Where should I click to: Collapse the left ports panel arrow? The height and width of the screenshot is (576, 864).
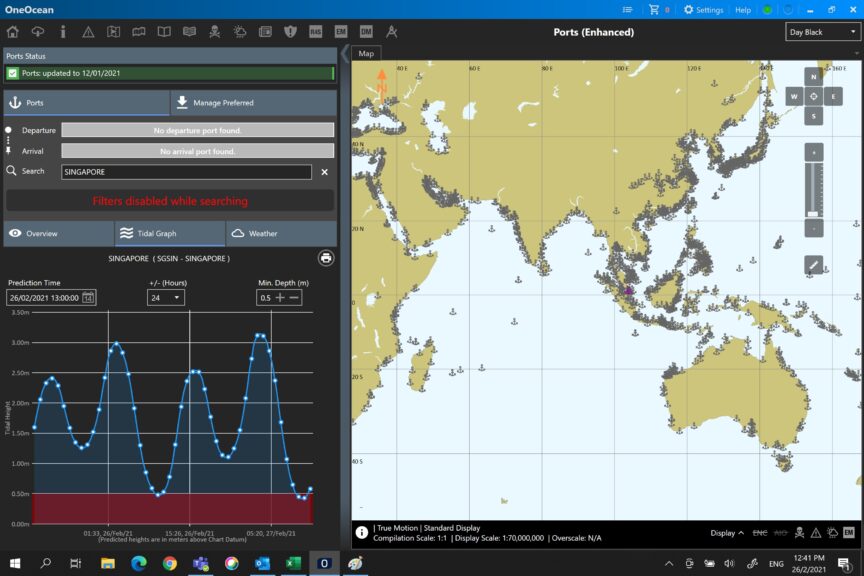[x=345, y=54]
